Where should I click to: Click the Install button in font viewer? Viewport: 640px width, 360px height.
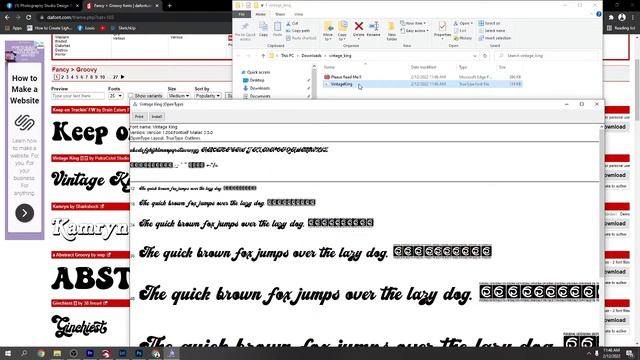tap(157, 117)
